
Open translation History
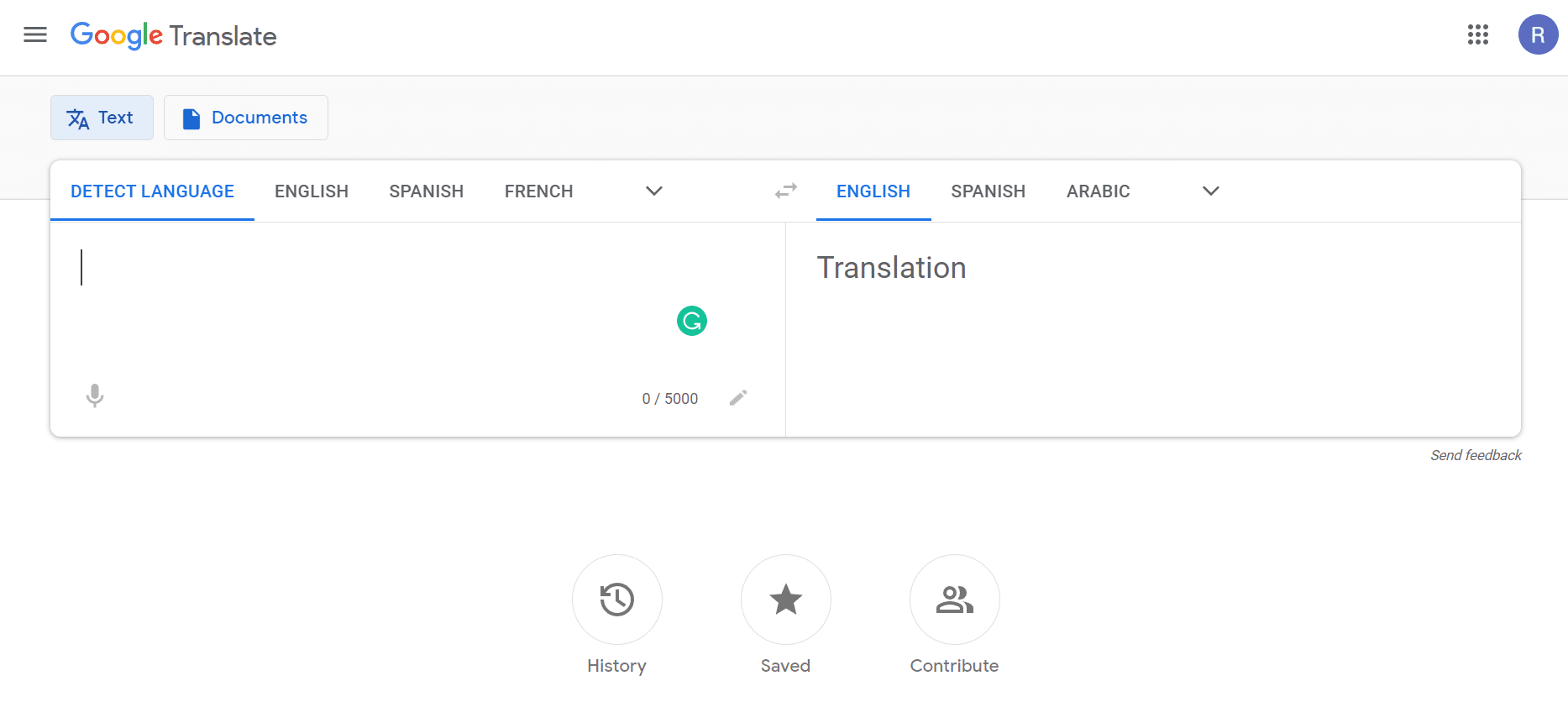click(617, 600)
